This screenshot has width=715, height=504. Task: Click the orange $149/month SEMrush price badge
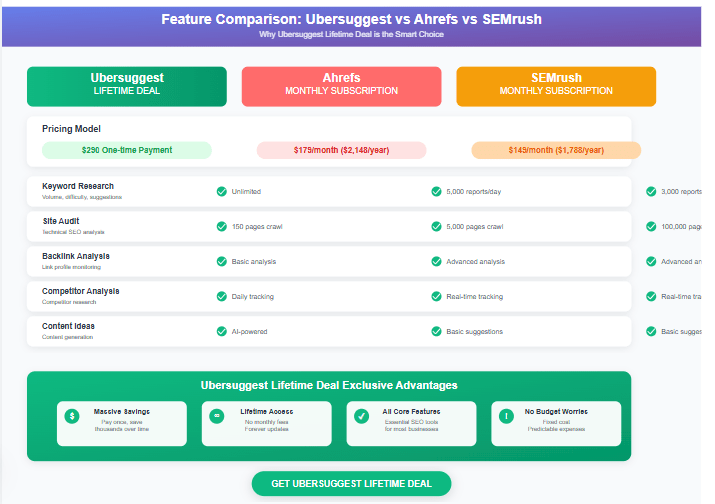pos(556,150)
